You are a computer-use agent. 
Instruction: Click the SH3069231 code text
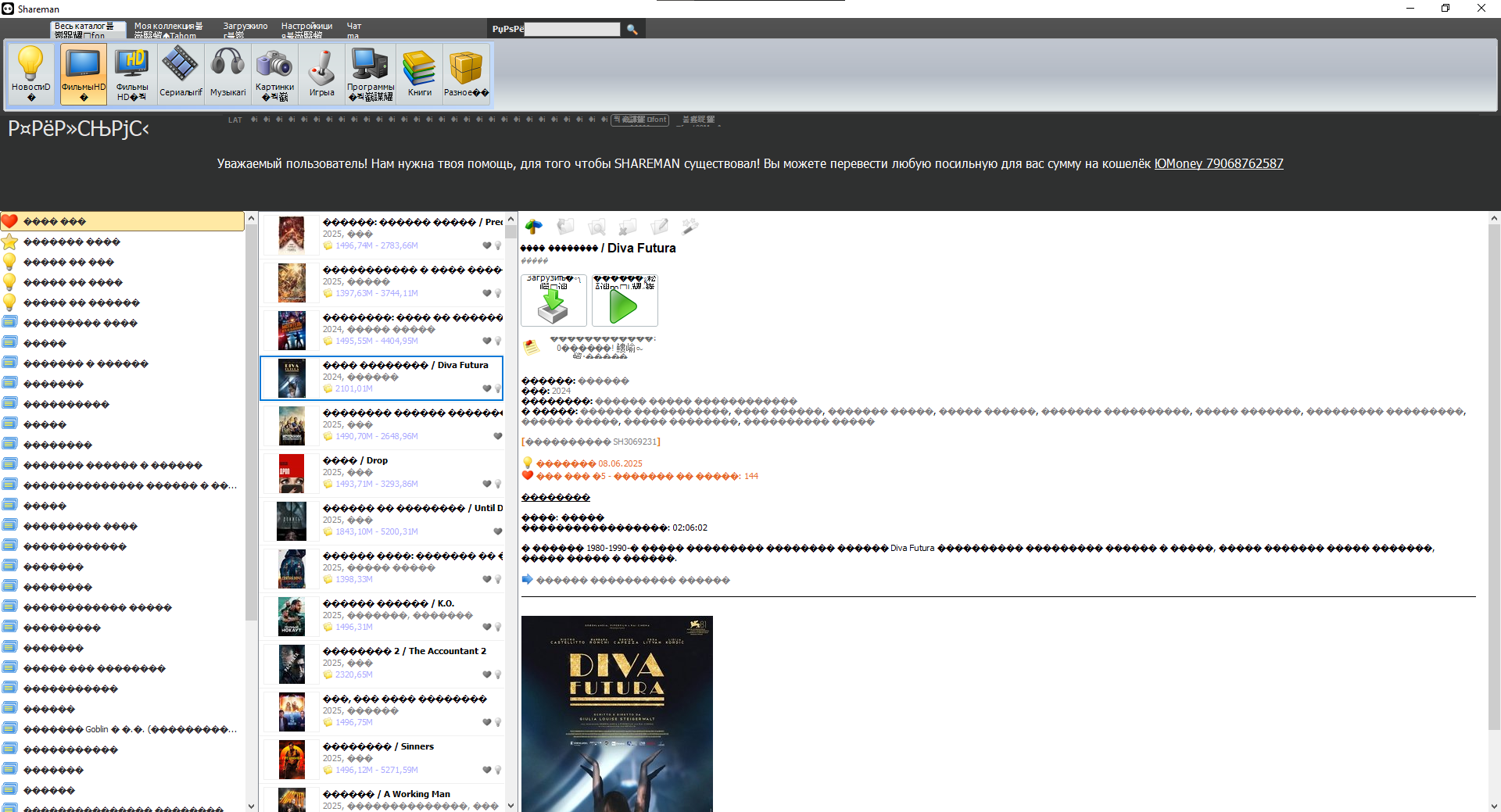click(634, 442)
